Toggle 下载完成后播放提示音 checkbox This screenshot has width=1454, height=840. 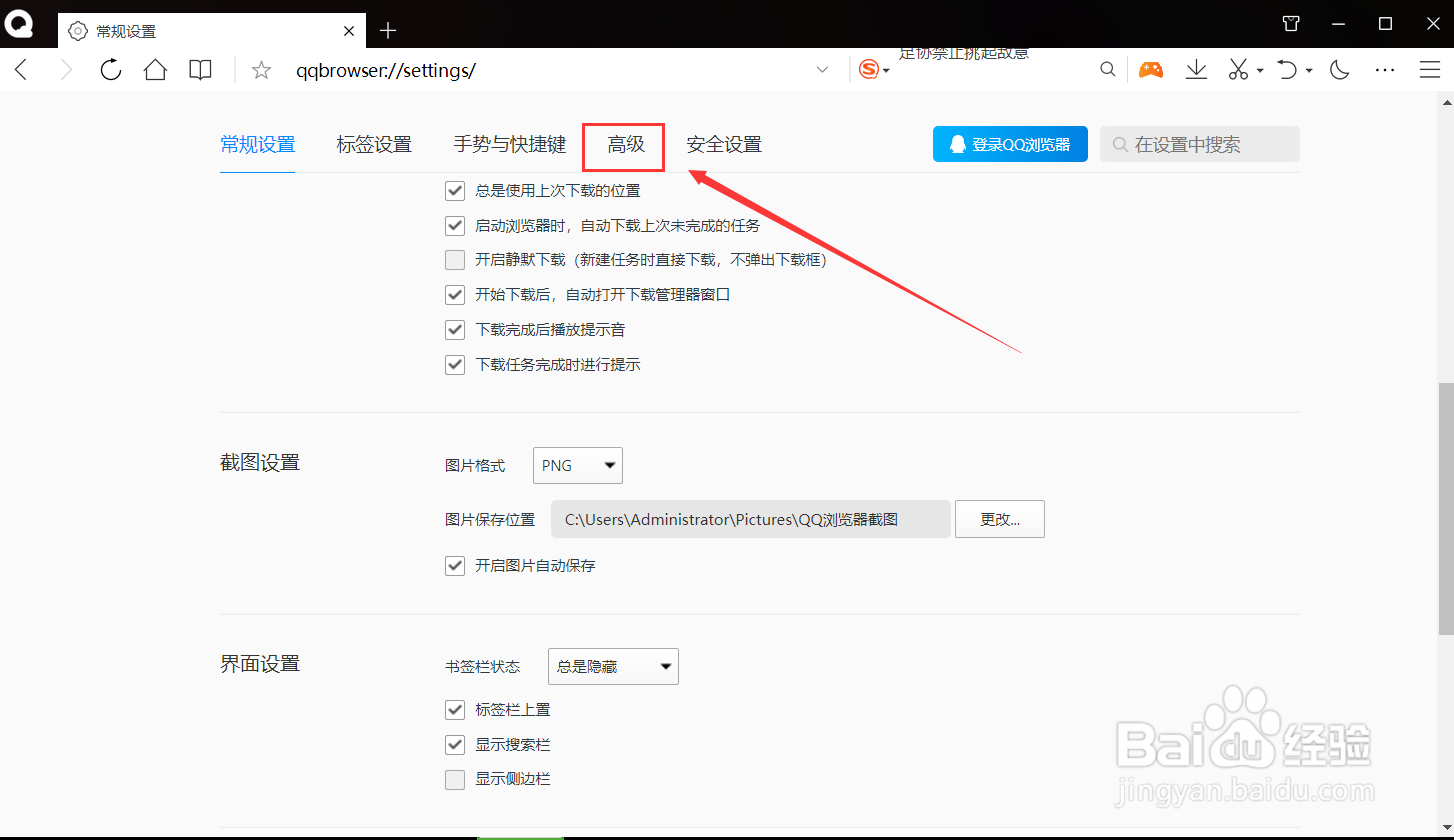455,329
